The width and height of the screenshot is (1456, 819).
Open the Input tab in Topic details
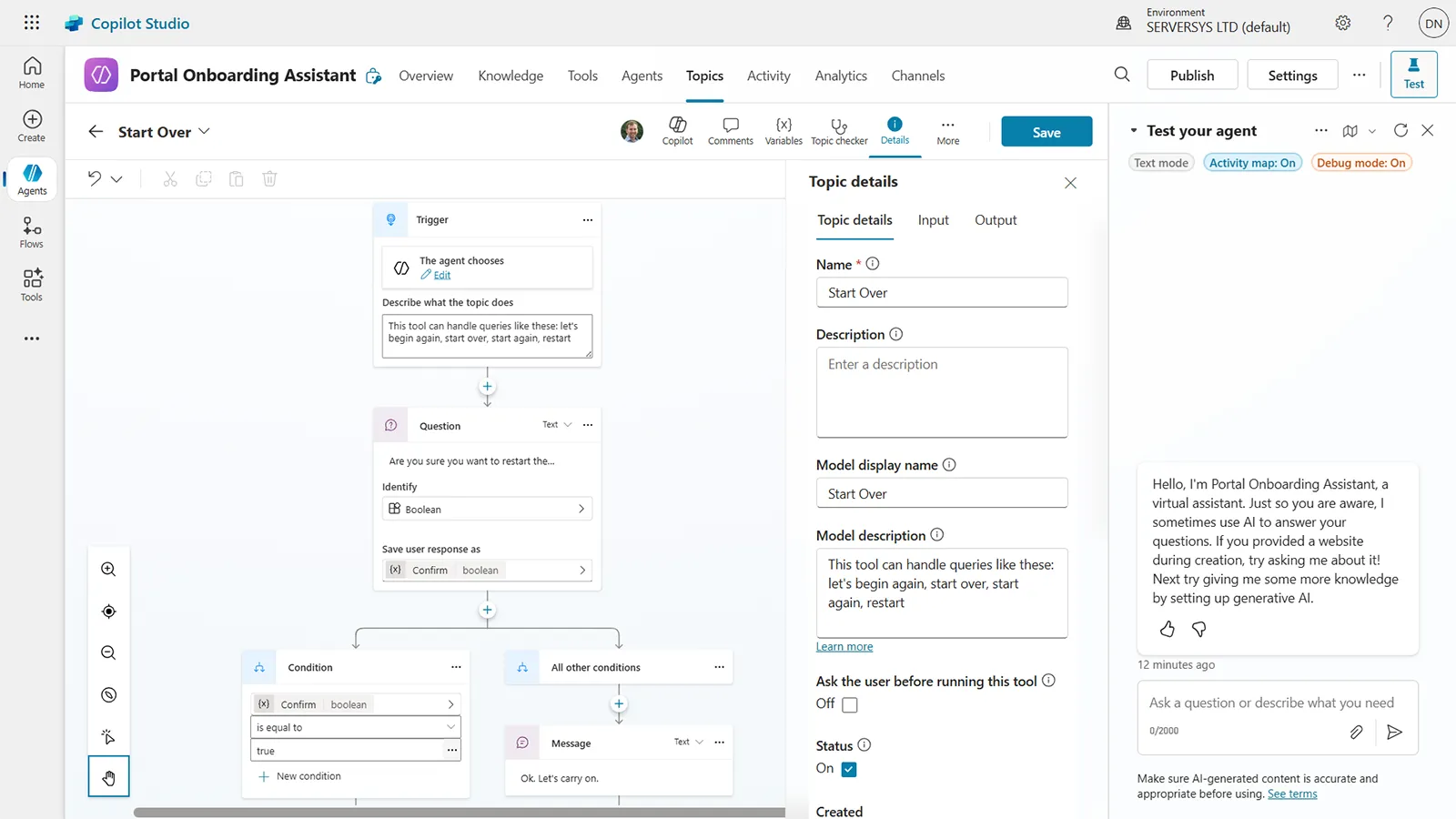pyautogui.click(x=933, y=220)
